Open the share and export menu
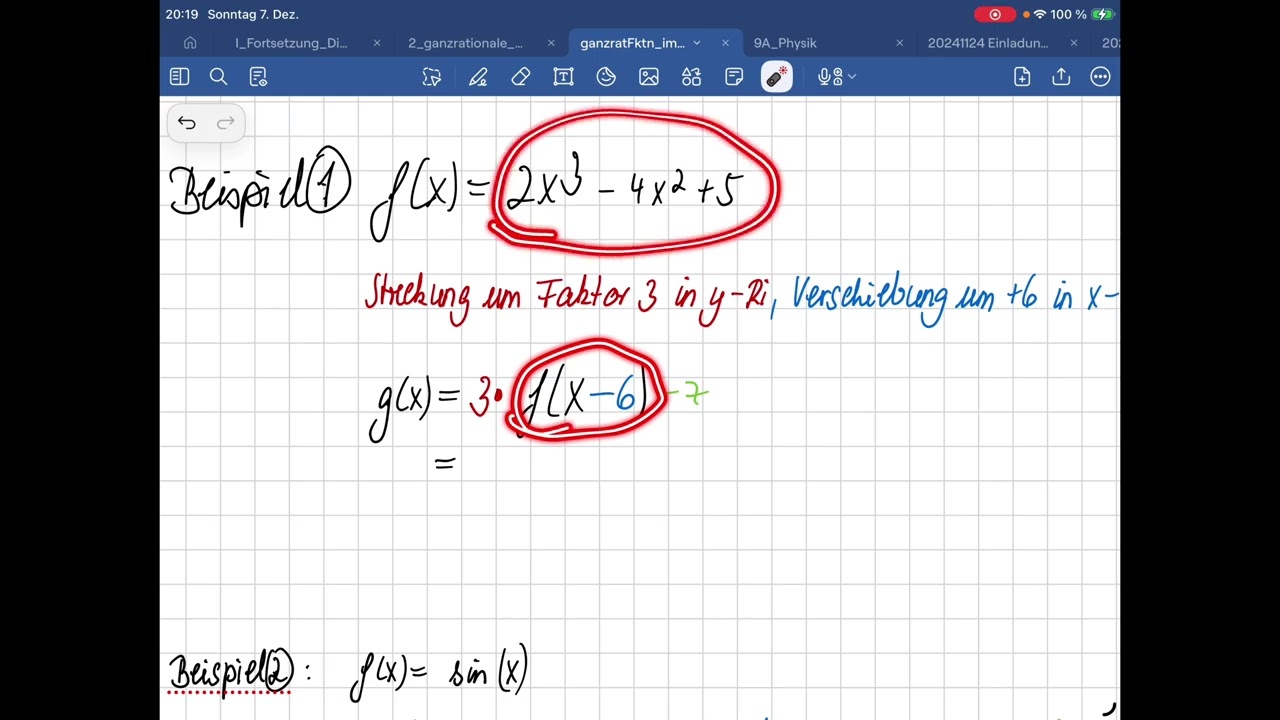The height and width of the screenshot is (720, 1280). [x=1061, y=77]
